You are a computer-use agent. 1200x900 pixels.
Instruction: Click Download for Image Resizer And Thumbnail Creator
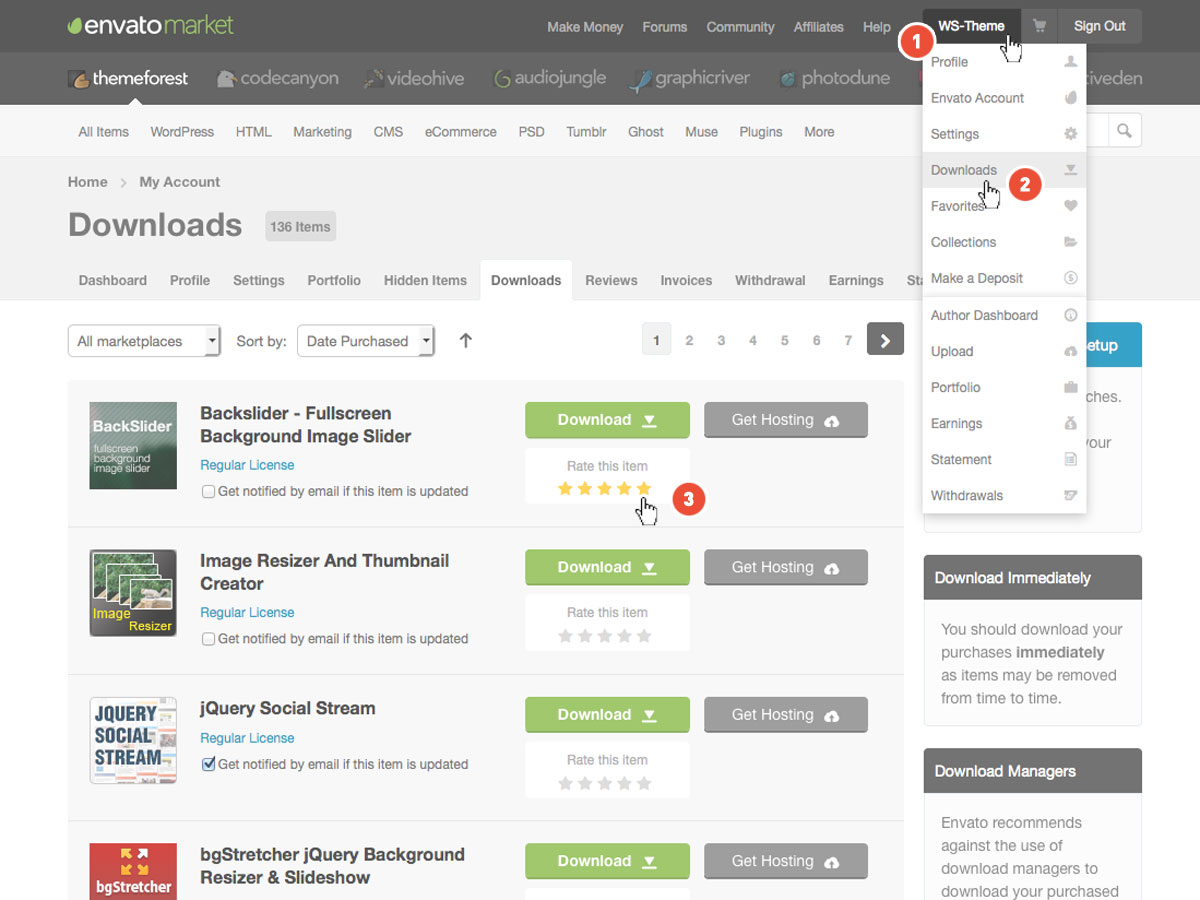[607, 567]
